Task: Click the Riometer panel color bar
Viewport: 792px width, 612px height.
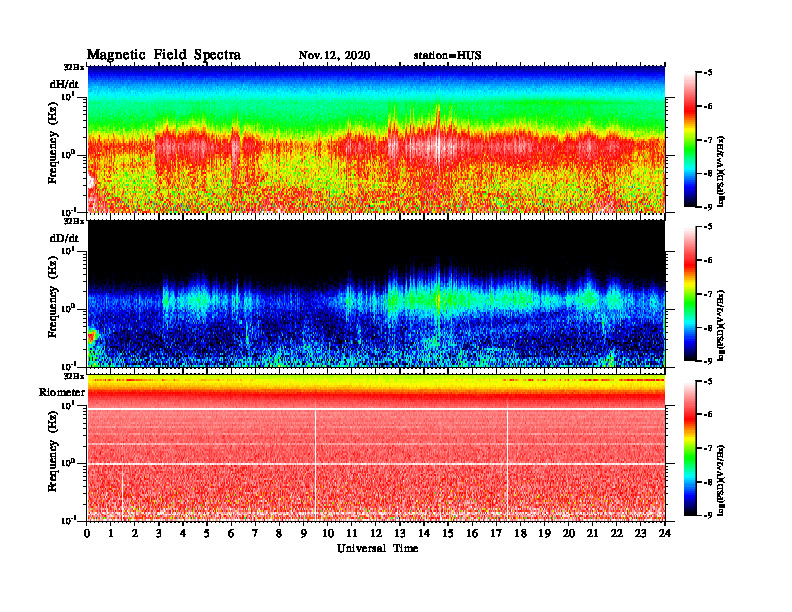Action: (689, 448)
